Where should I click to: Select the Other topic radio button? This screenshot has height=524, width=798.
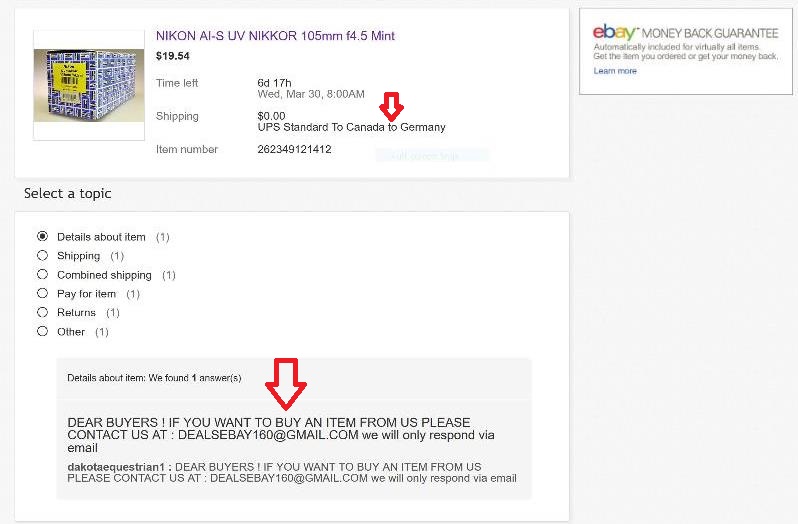[x=43, y=332]
